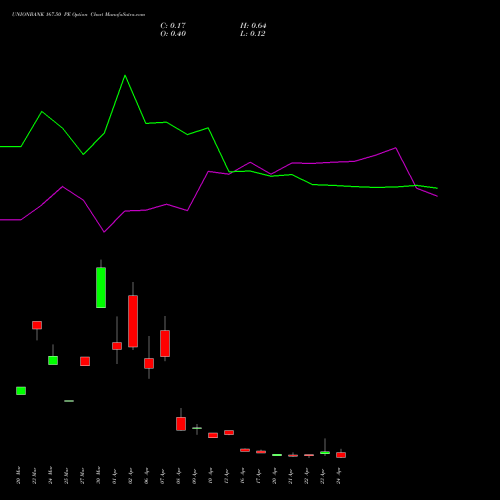The height and width of the screenshot is (500, 500).
Task: Select the low value L: 0.12
Action: [253, 34]
